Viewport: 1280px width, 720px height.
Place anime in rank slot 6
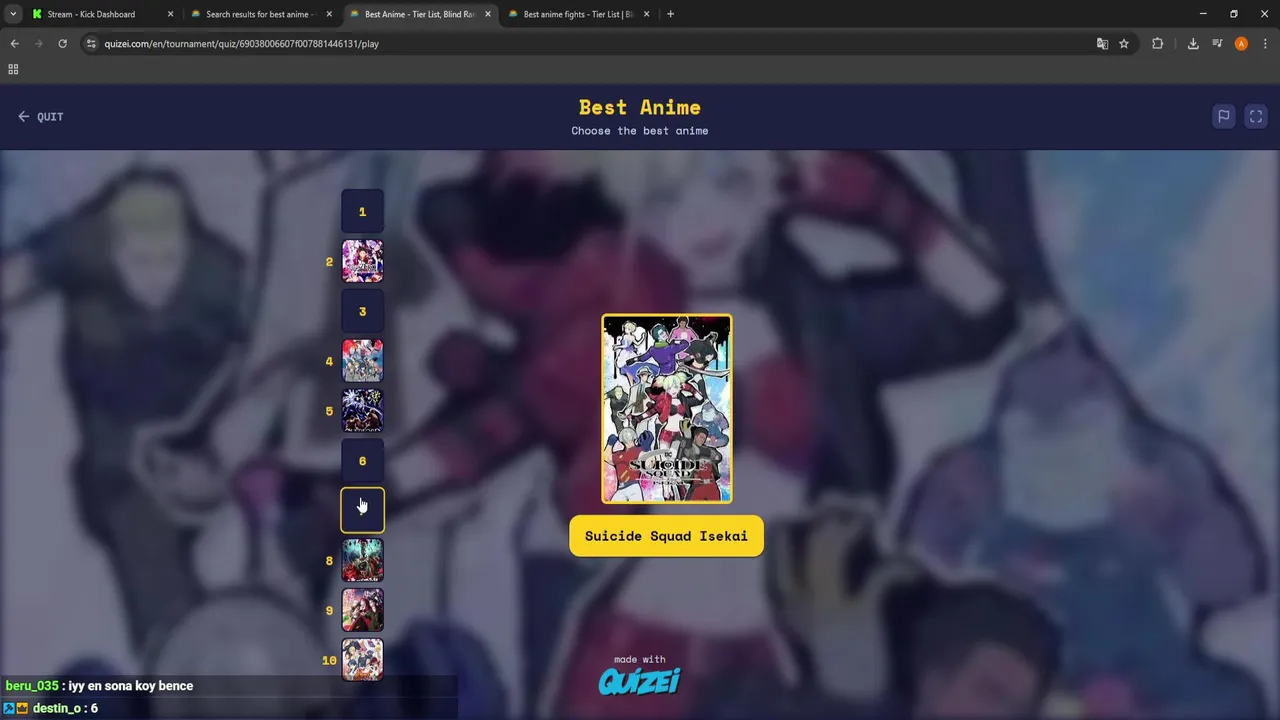point(362,461)
